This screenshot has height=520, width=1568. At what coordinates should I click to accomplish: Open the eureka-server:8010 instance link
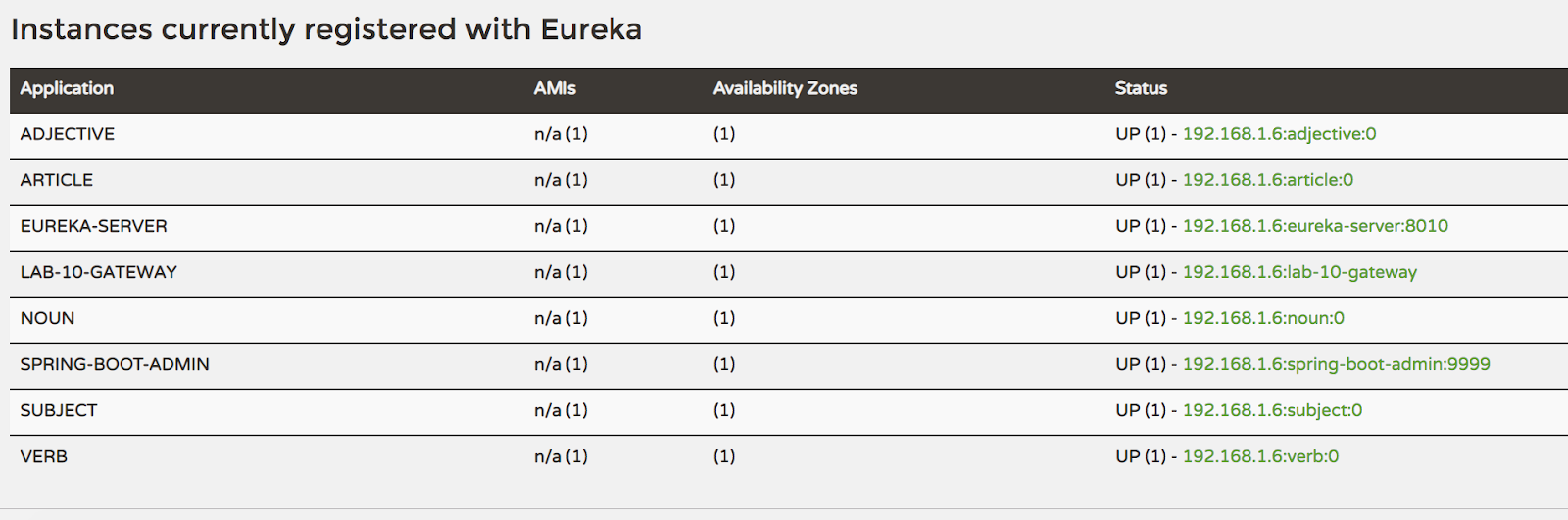point(1315,226)
